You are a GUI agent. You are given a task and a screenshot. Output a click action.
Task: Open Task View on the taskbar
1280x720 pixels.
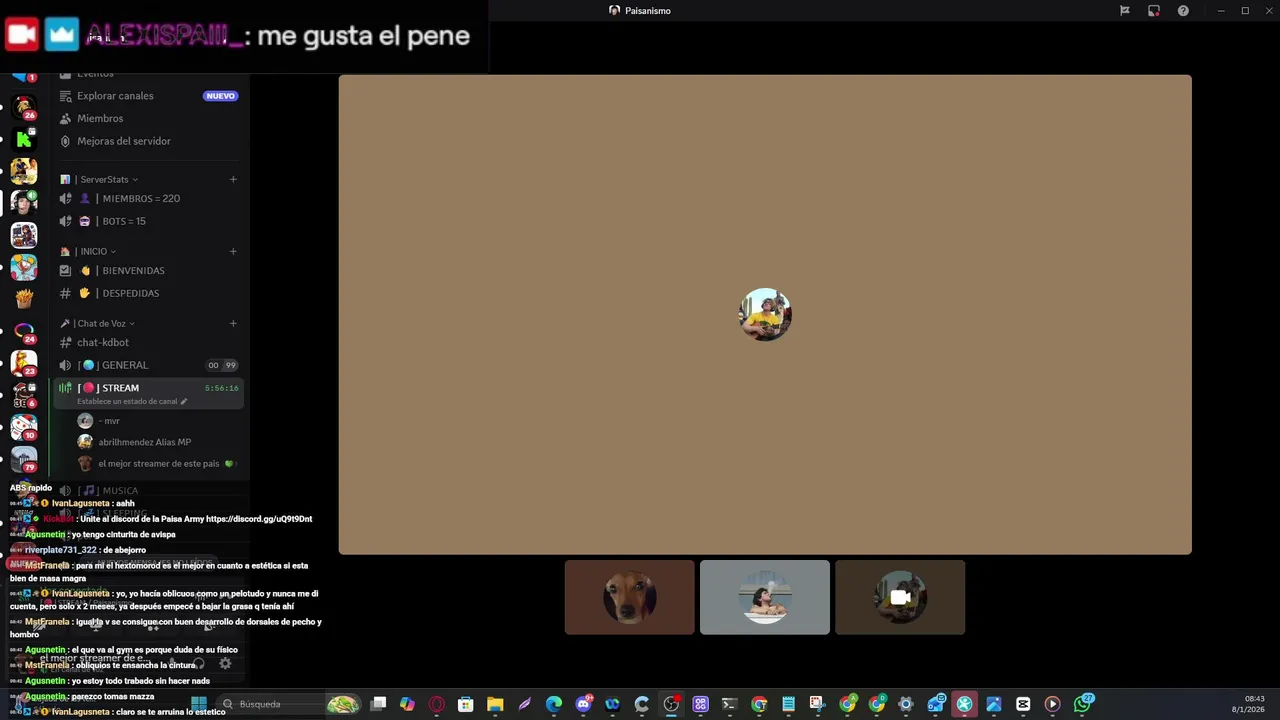pyautogui.click(x=378, y=704)
